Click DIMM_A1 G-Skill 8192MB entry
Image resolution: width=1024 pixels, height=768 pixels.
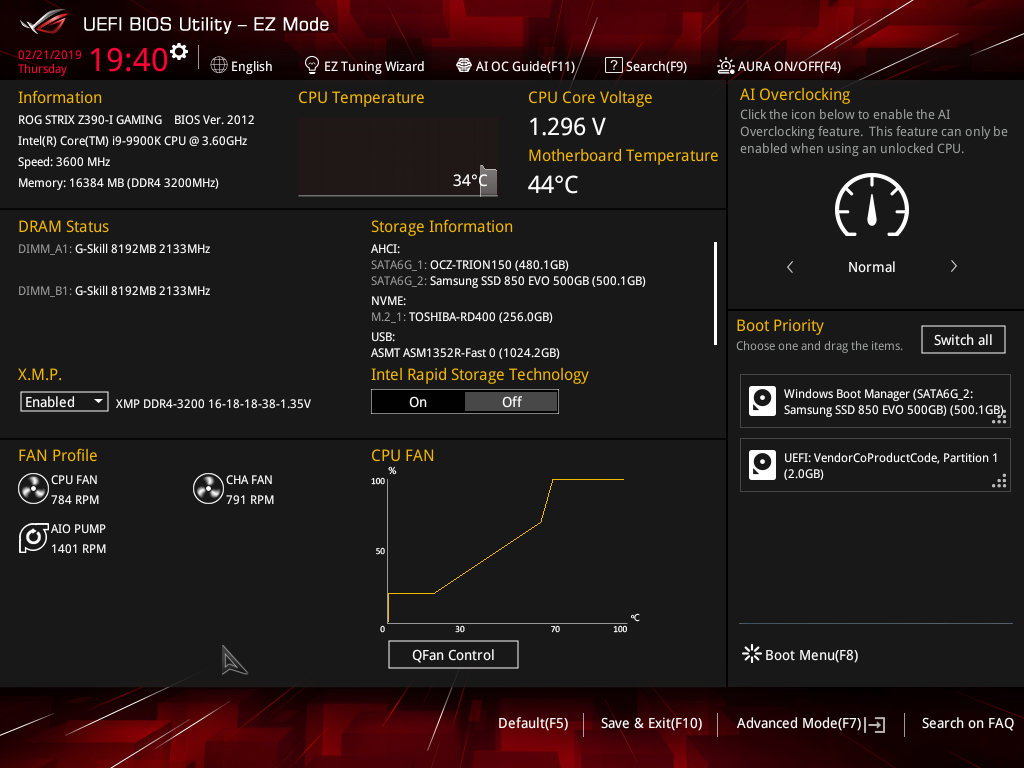coord(114,249)
